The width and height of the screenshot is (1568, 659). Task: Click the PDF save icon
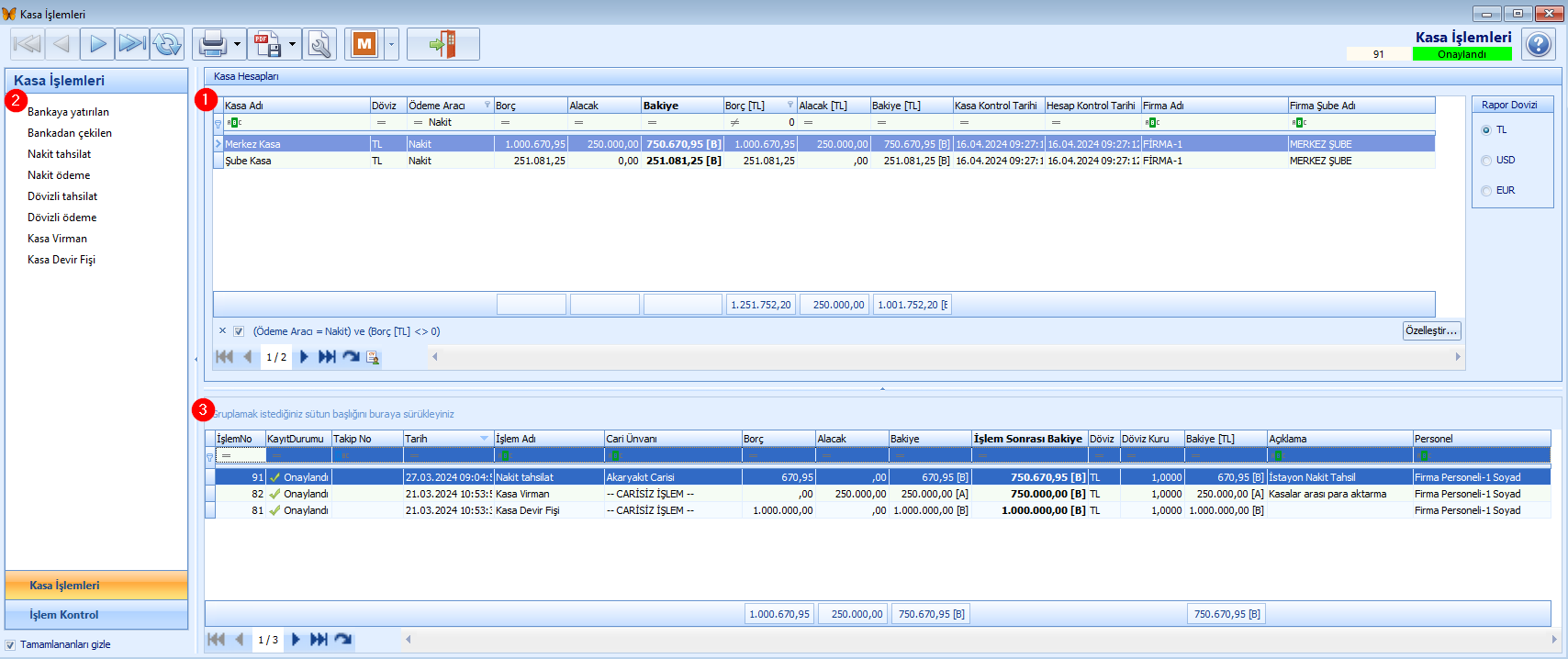pos(267,43)
